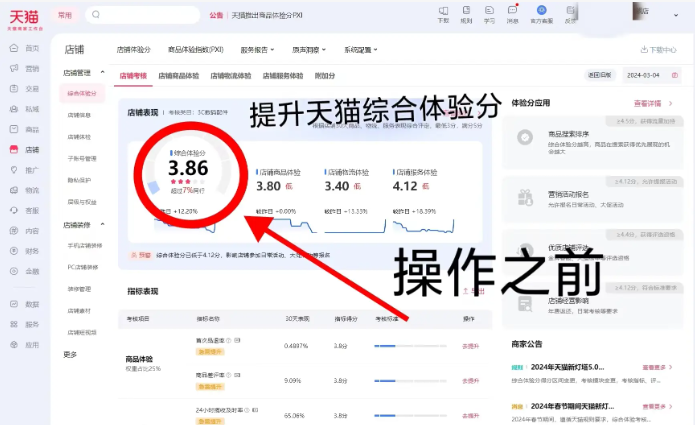Click 去提升 link in the 9.09% row
The width and height of the screenshot is (695, 425).
coord(470,381)
